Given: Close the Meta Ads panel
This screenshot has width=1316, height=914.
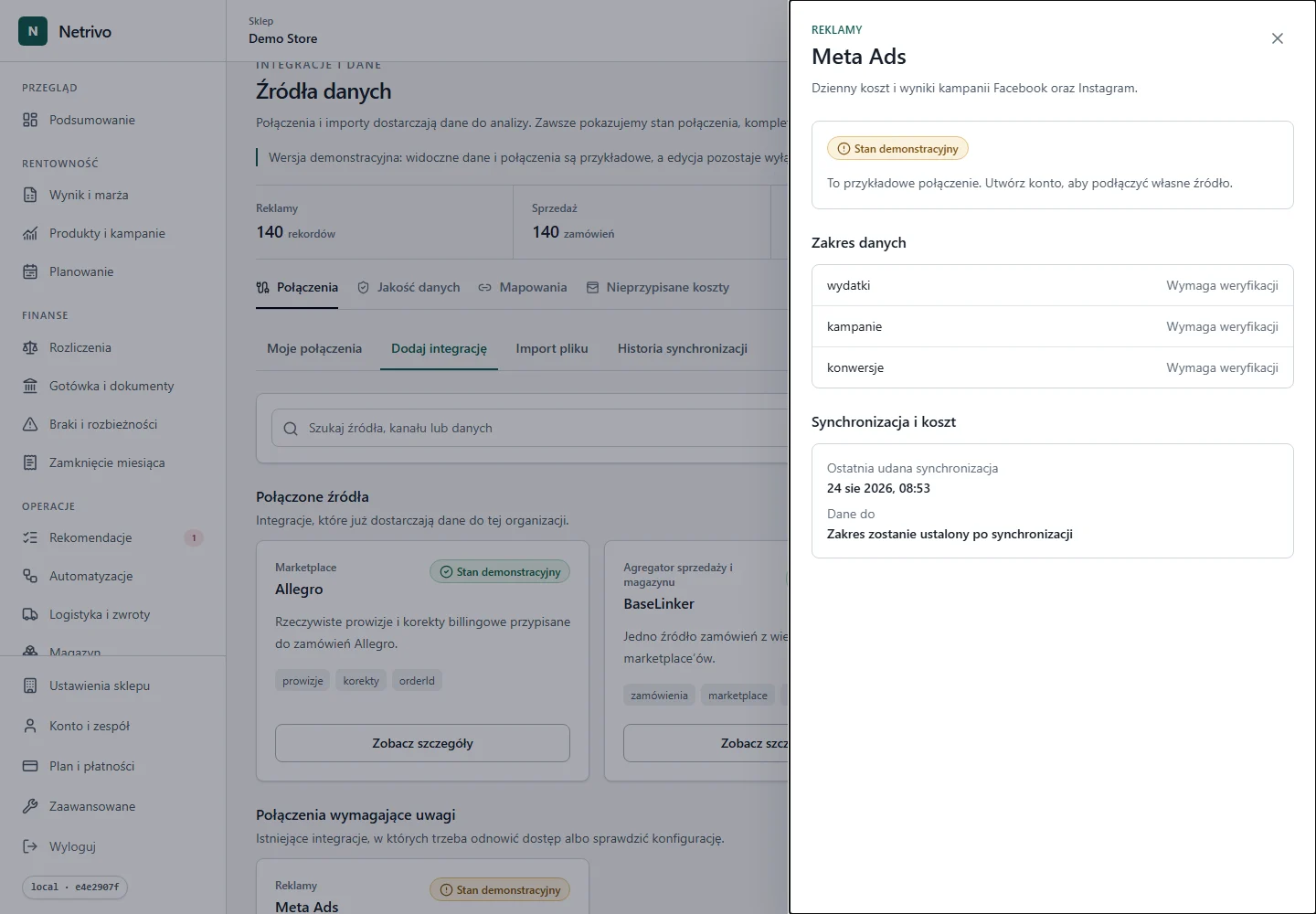Looking at the screenshot, I should [x=1278, y=38].
